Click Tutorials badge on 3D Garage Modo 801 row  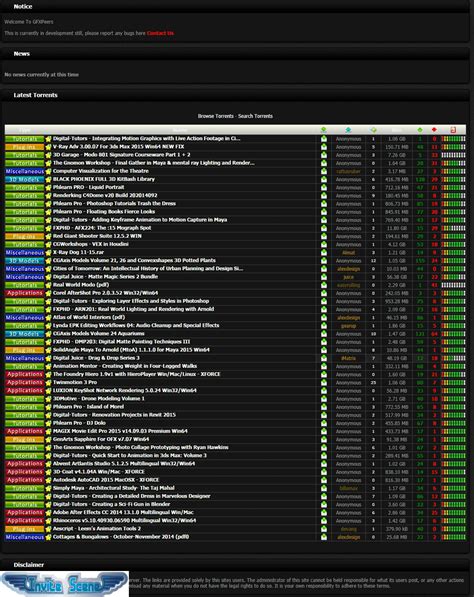pos(24,155)
